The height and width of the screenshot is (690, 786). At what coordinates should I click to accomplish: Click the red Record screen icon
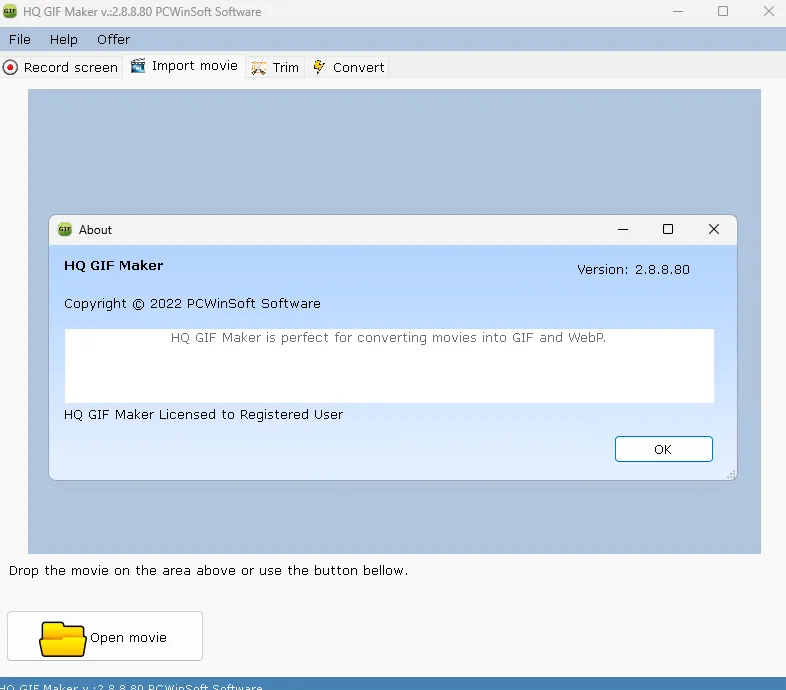11,68
